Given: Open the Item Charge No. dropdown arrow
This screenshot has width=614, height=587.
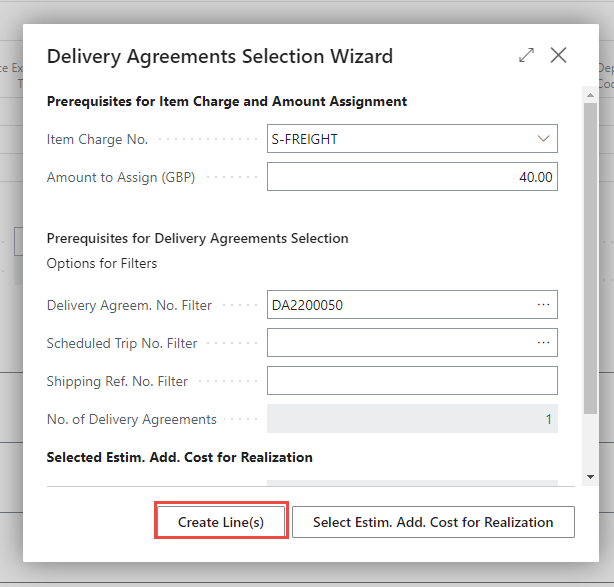Looking at the screenshot, I should pos(543,139).
